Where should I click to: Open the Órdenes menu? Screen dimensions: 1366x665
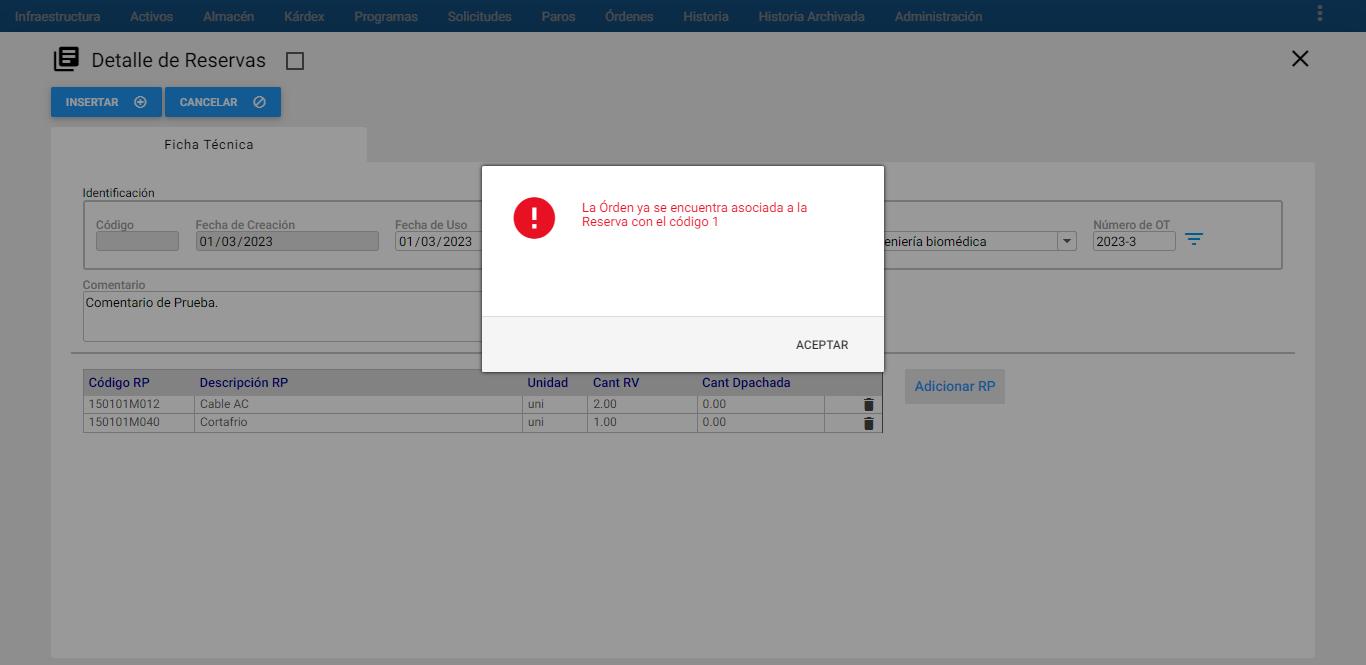point(629,16)
